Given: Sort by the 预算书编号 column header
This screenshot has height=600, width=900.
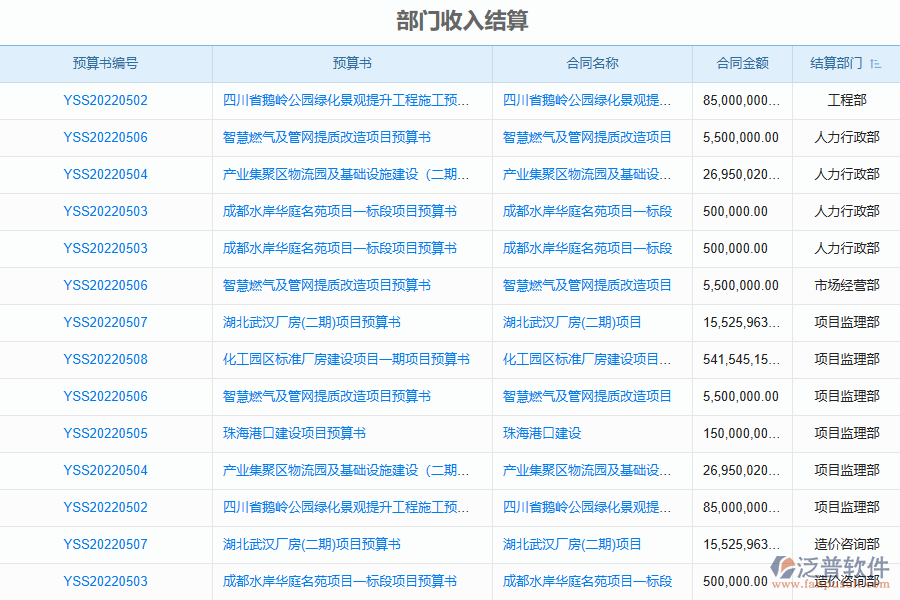Looking at the screenshot, I should pos(106,63).
